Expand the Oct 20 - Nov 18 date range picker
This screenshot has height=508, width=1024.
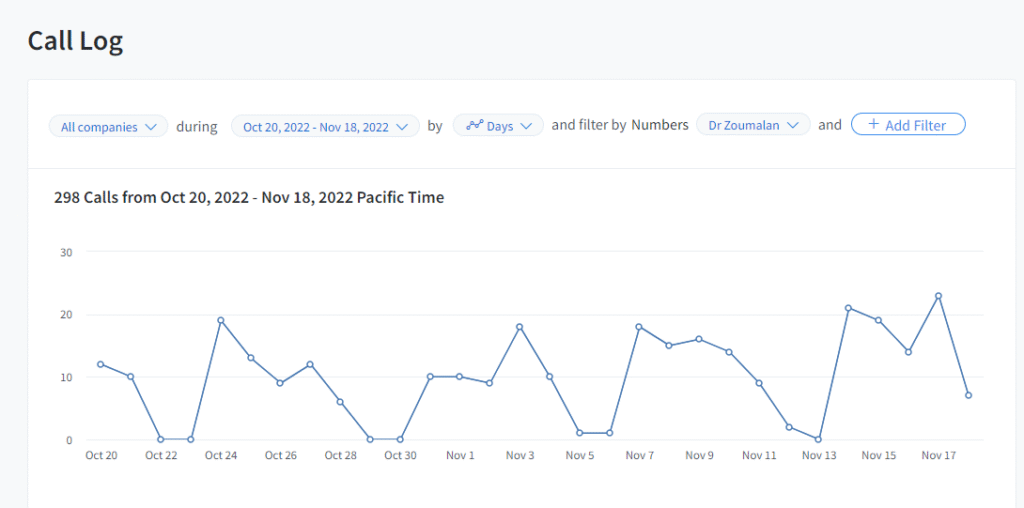[x=325, y=127]
